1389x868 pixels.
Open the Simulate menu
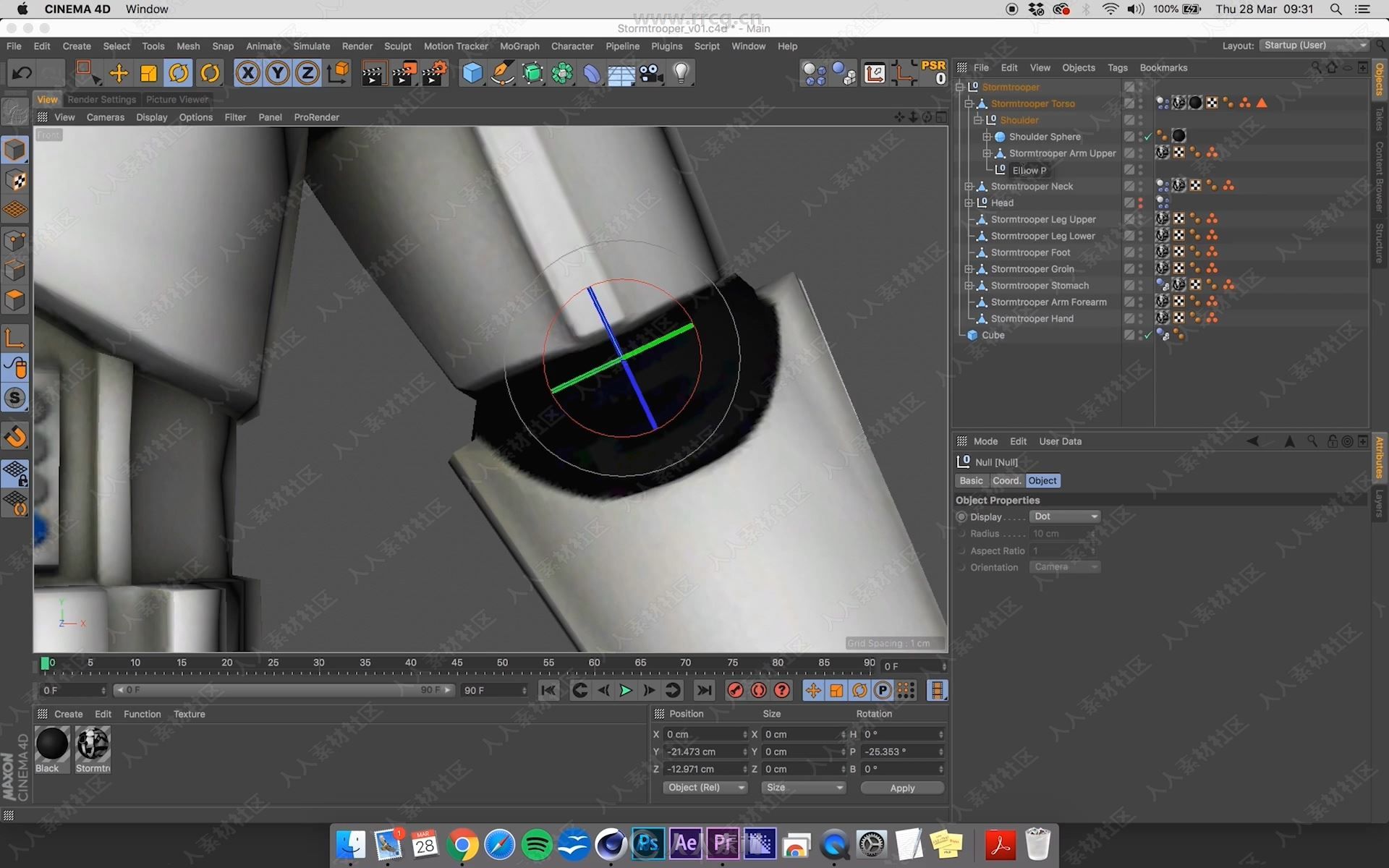click(311, 46)
